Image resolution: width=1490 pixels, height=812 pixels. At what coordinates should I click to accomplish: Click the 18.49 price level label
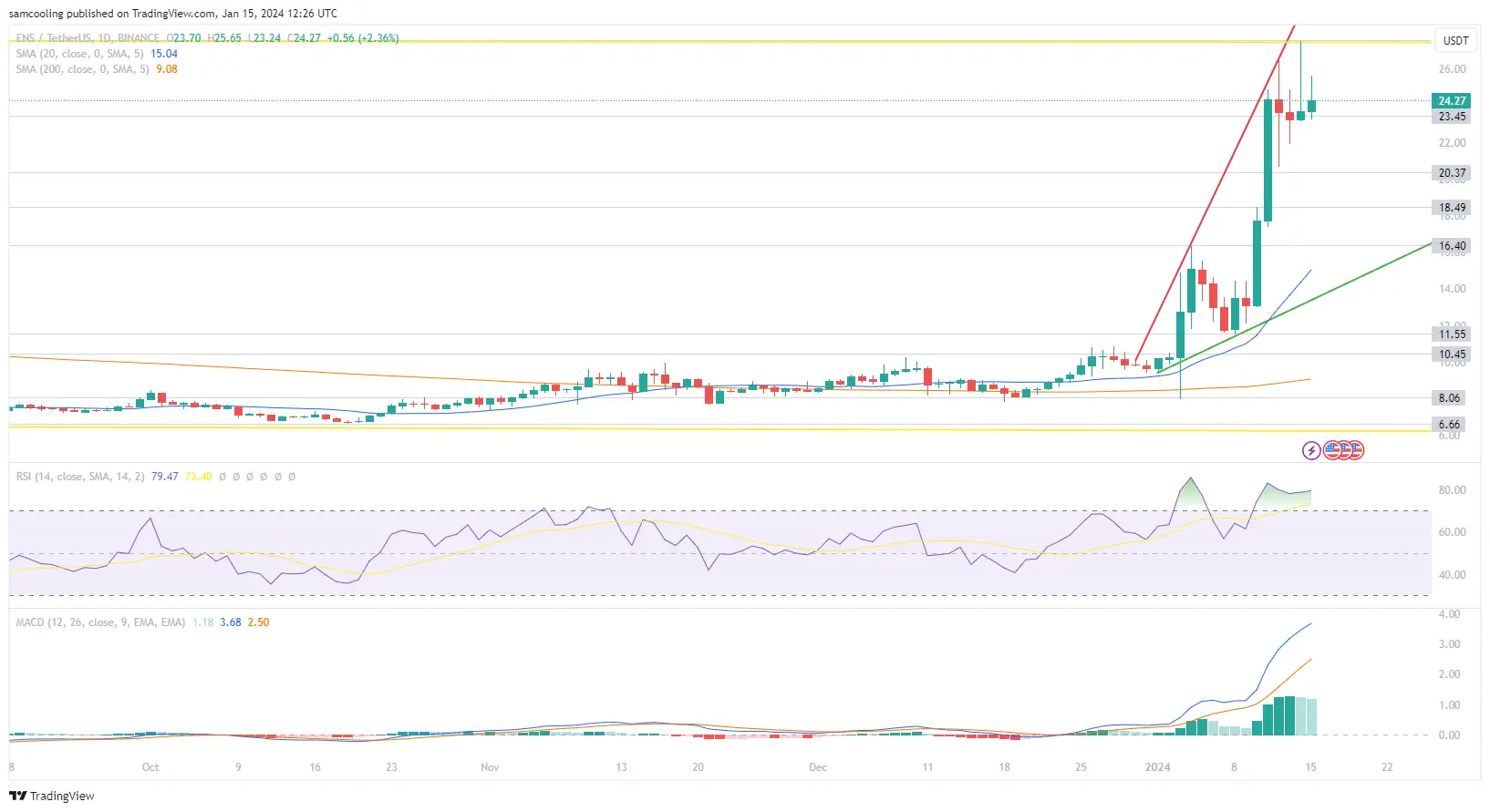[1452, 208]
